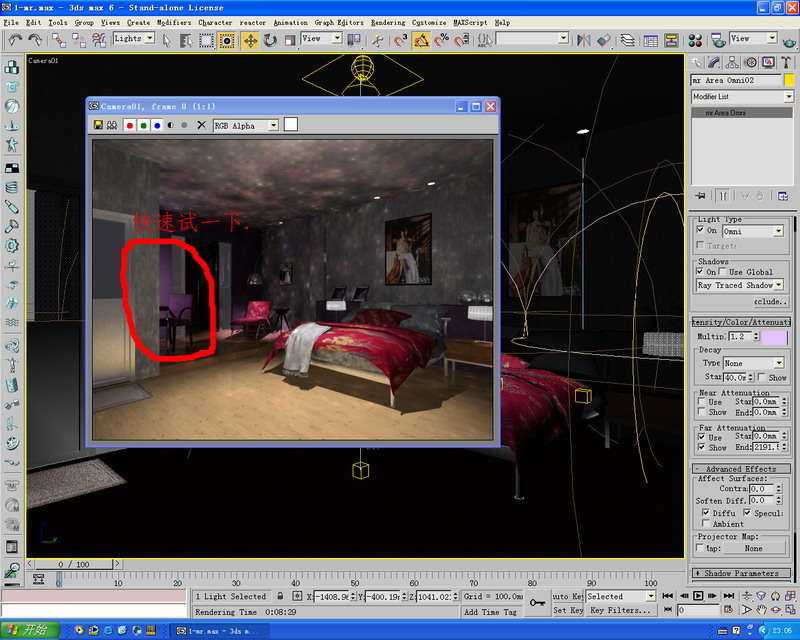Open the Create command panel tab
Screen dimensions: 800x640
point(696,63)
